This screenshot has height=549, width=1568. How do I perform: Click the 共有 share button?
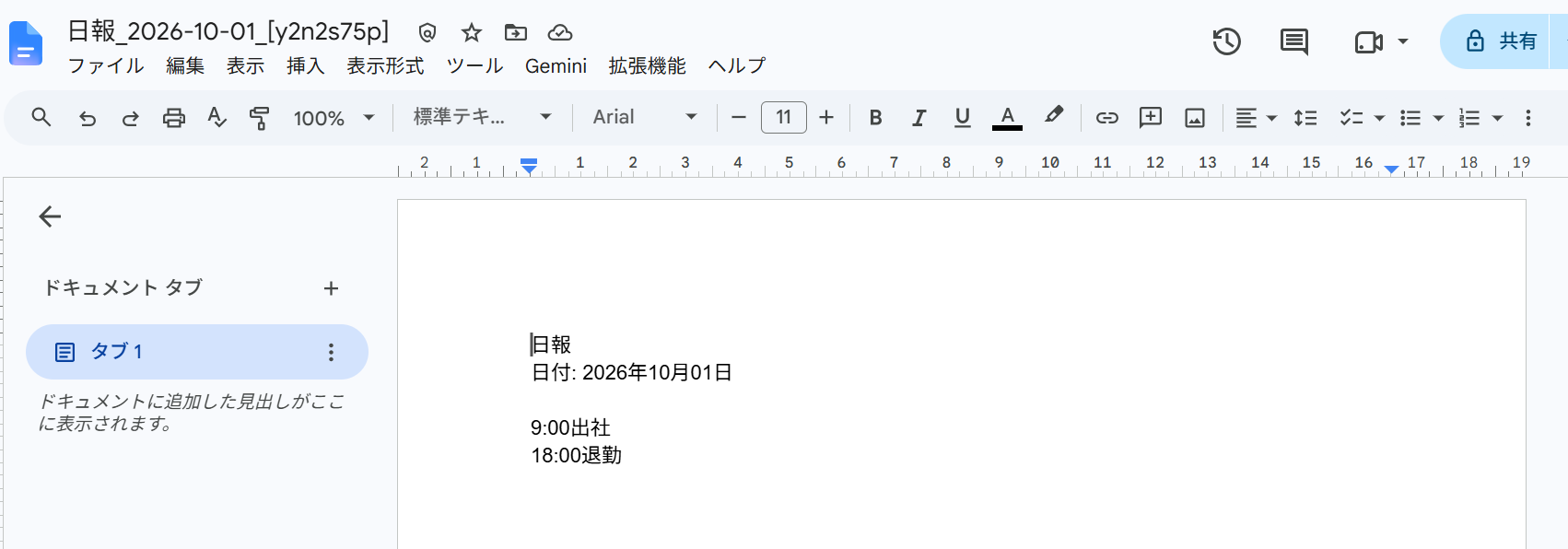1502,41
